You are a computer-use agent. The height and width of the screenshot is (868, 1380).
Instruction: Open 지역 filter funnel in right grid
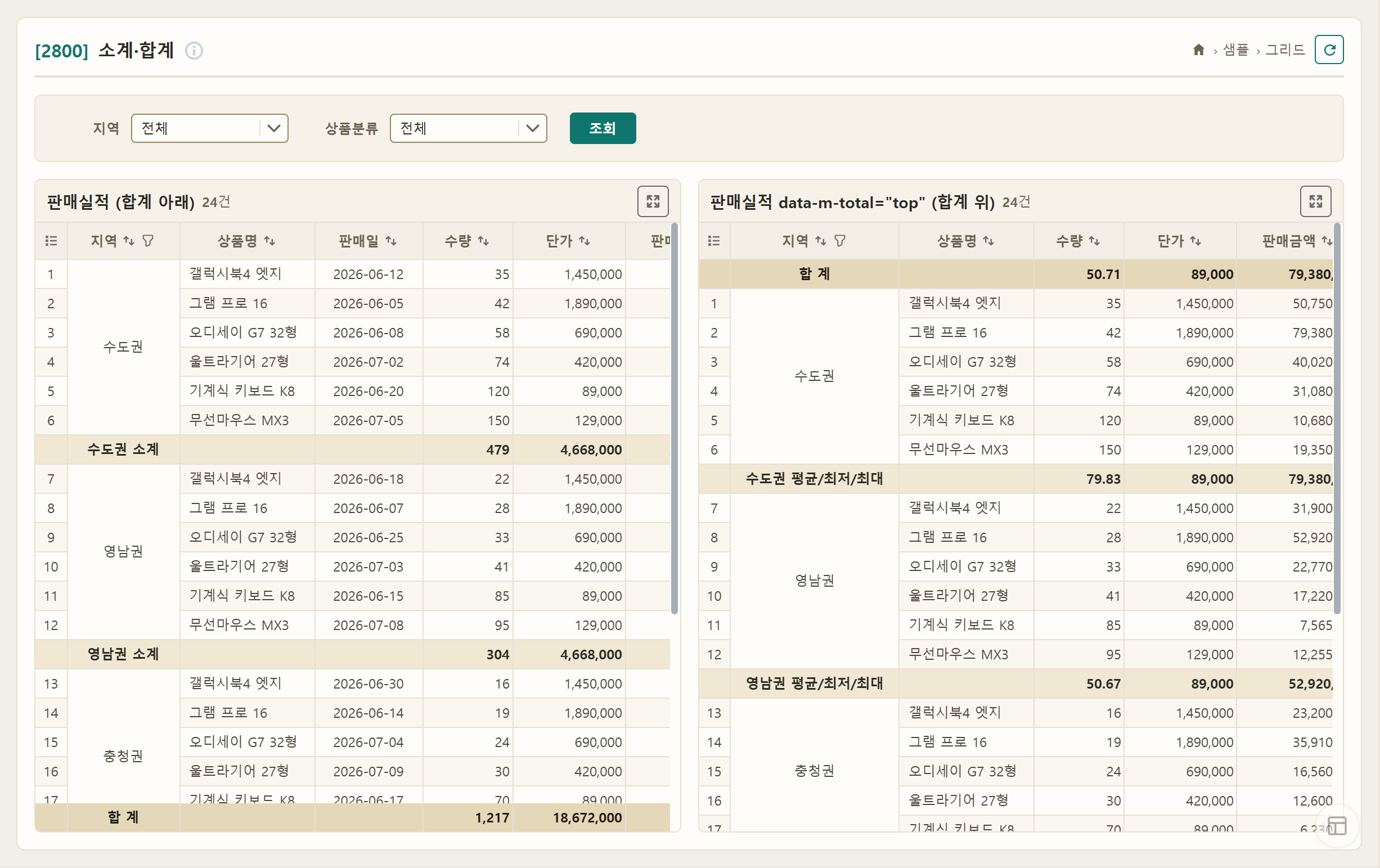839,241
